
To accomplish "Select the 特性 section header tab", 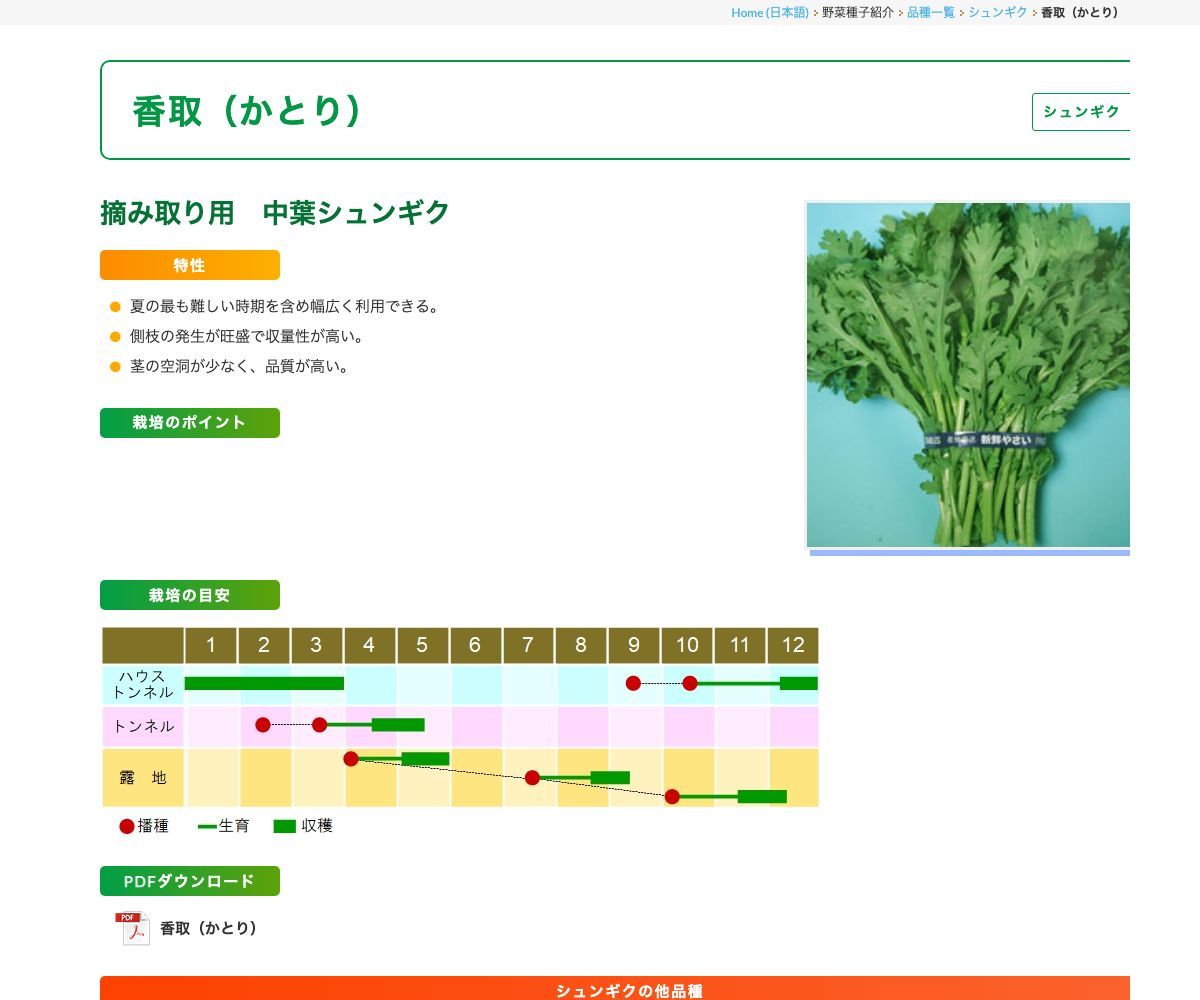I will point(189,265).
